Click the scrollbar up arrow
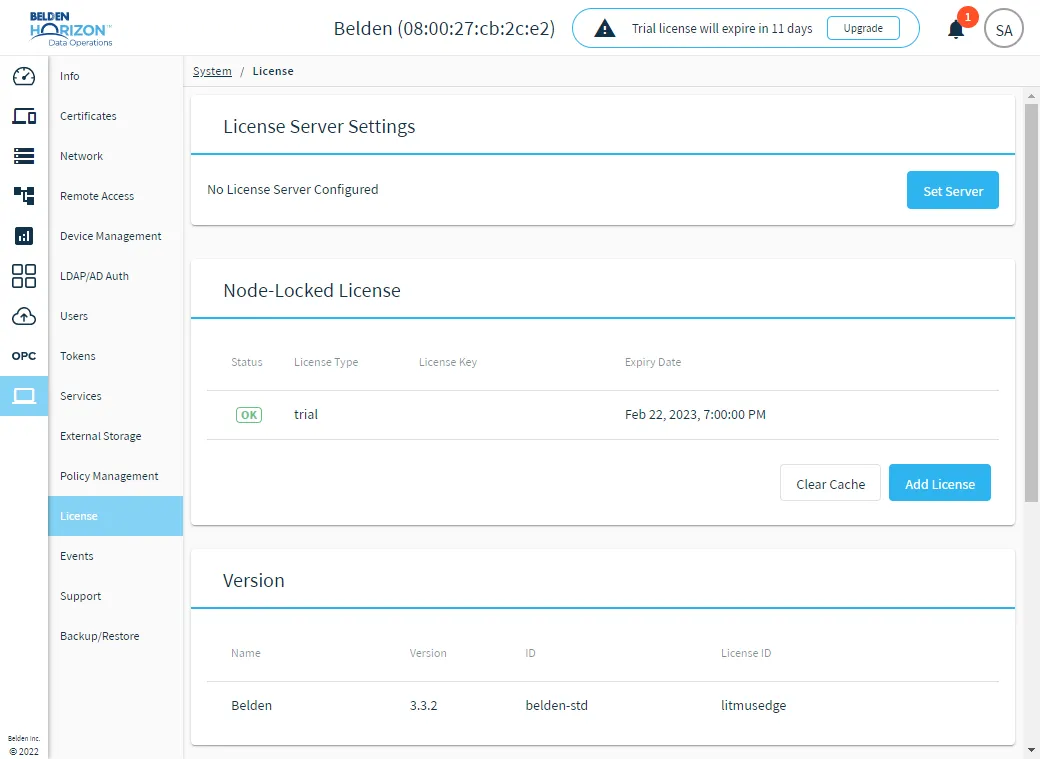This screenshot has height=759, width=1040. [x=1031, y=96]
